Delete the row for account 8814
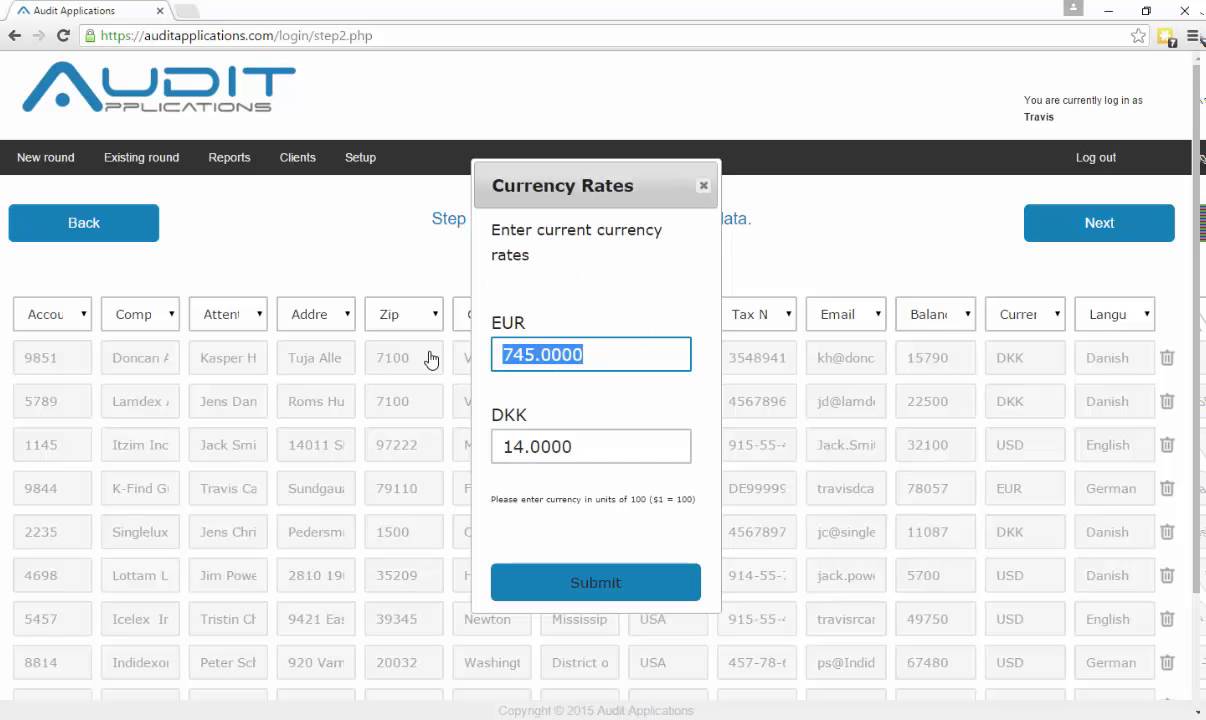 1167,662
